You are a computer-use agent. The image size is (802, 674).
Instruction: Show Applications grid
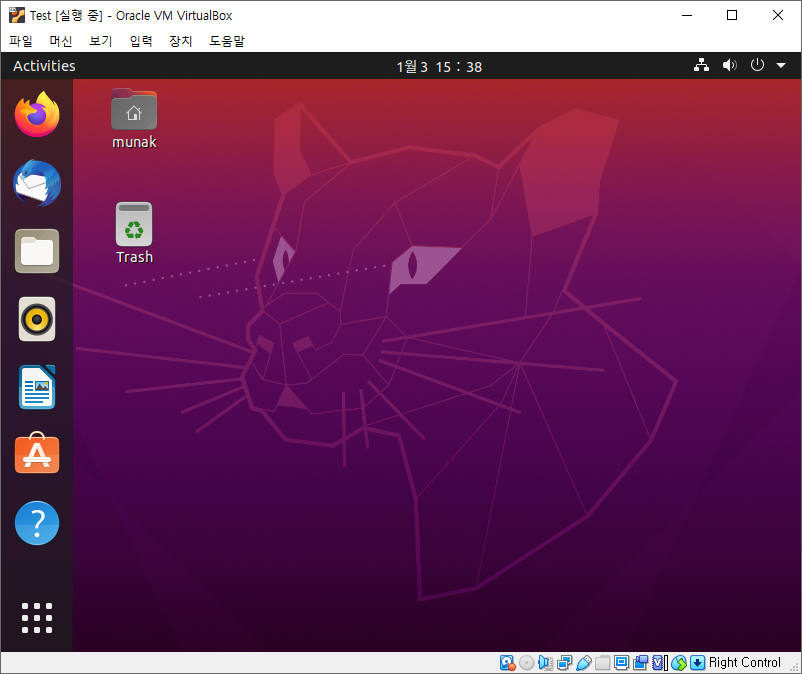(x=37, y=618)
